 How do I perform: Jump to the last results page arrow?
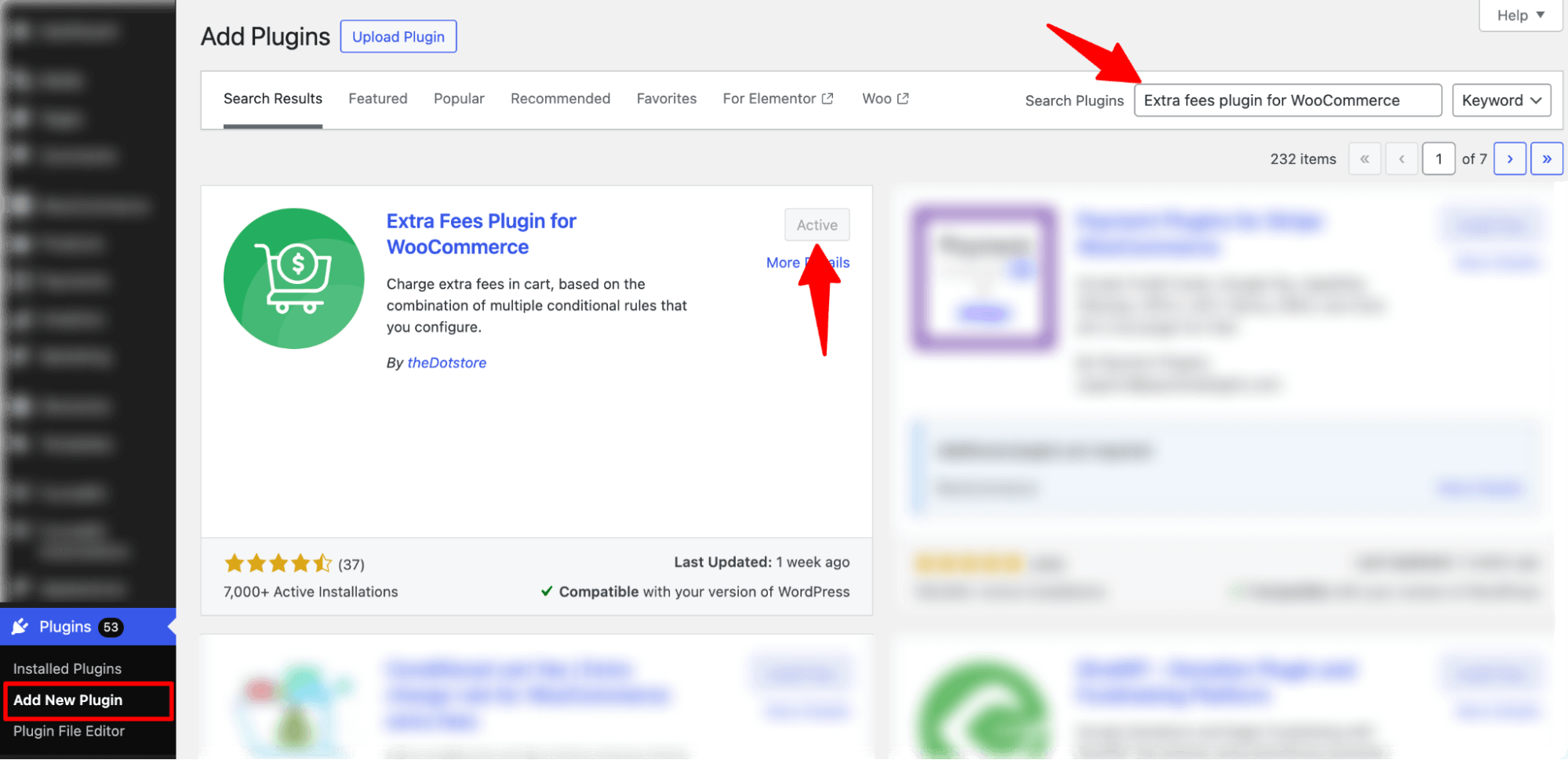(x=1547, y=159)
